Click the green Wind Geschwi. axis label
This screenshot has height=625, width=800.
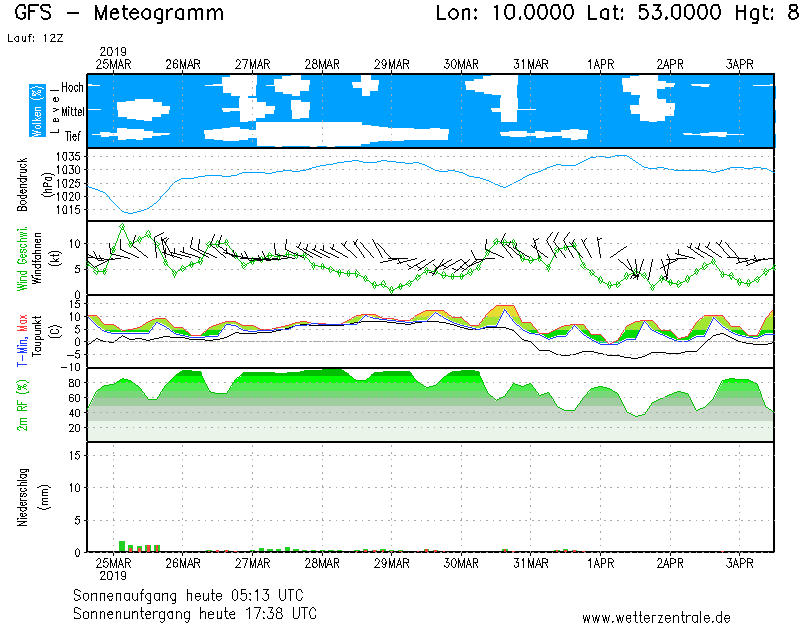[23, 259]
